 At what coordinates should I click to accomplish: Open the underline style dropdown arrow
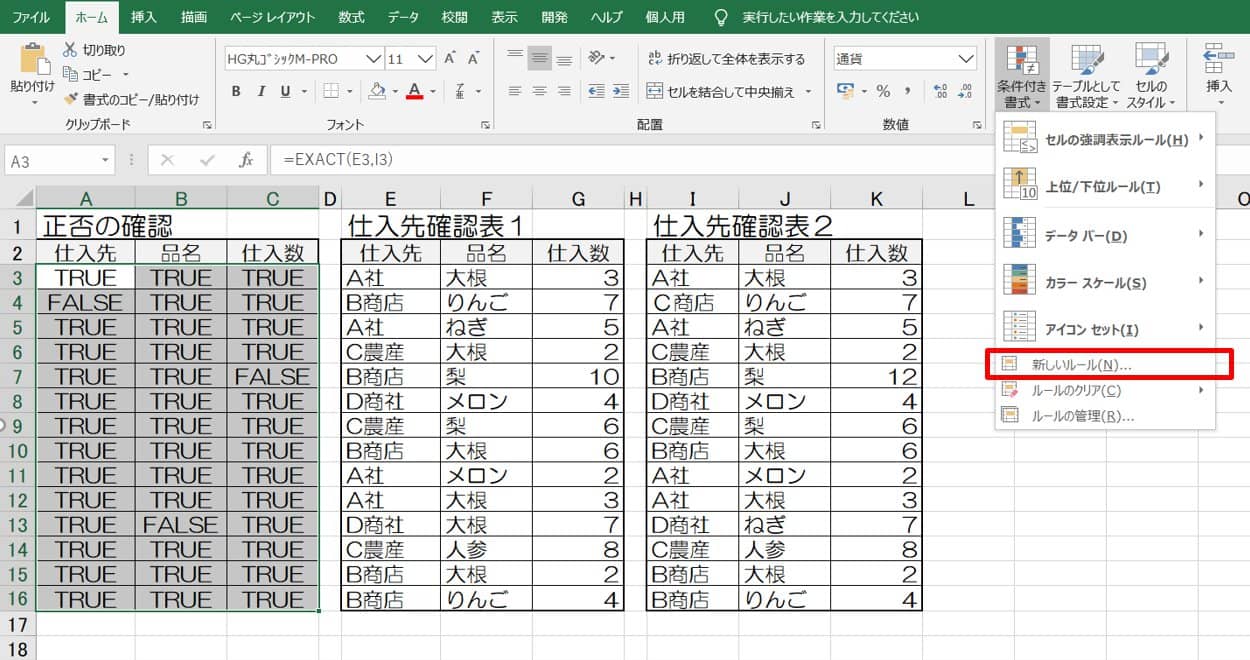(304, 92)
